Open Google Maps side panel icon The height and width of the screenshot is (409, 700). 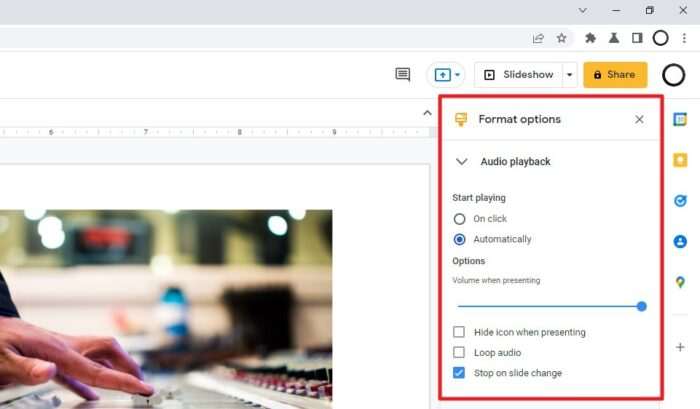click(x=680, y=282)
